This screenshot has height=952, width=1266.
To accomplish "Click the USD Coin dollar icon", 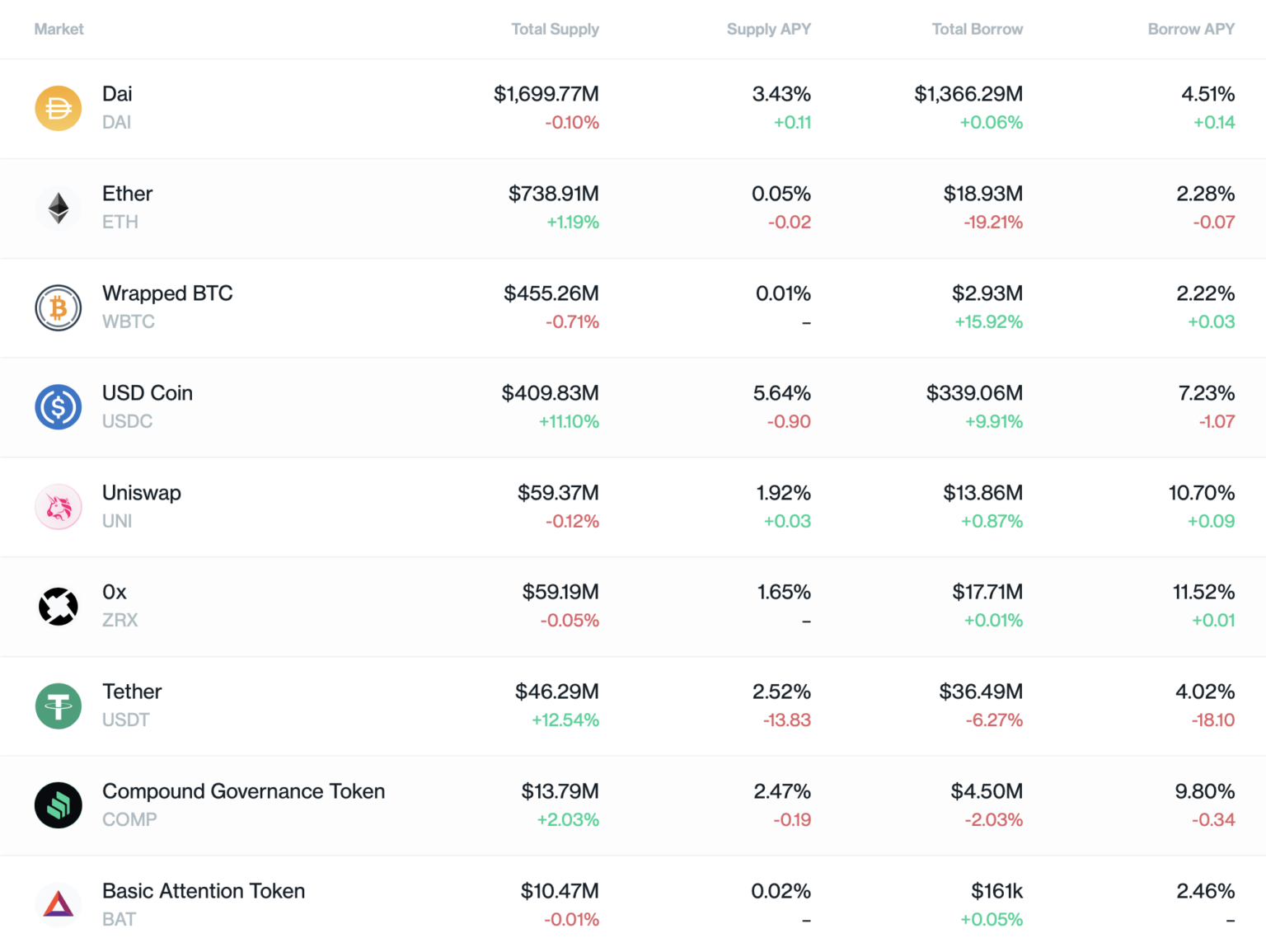I will (59, 406).
